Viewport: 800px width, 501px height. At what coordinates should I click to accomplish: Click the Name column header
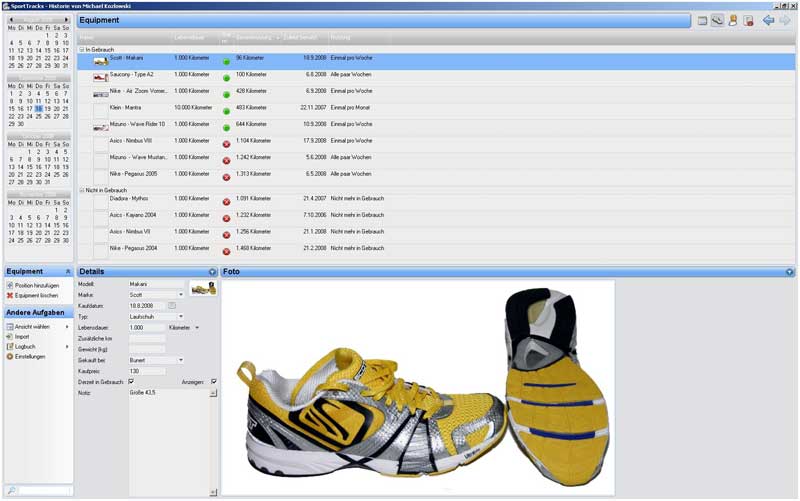point(124,38)
